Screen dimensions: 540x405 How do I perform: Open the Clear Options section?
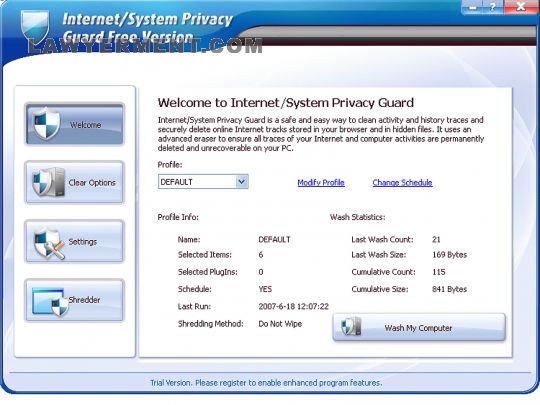tap(74, 182)
